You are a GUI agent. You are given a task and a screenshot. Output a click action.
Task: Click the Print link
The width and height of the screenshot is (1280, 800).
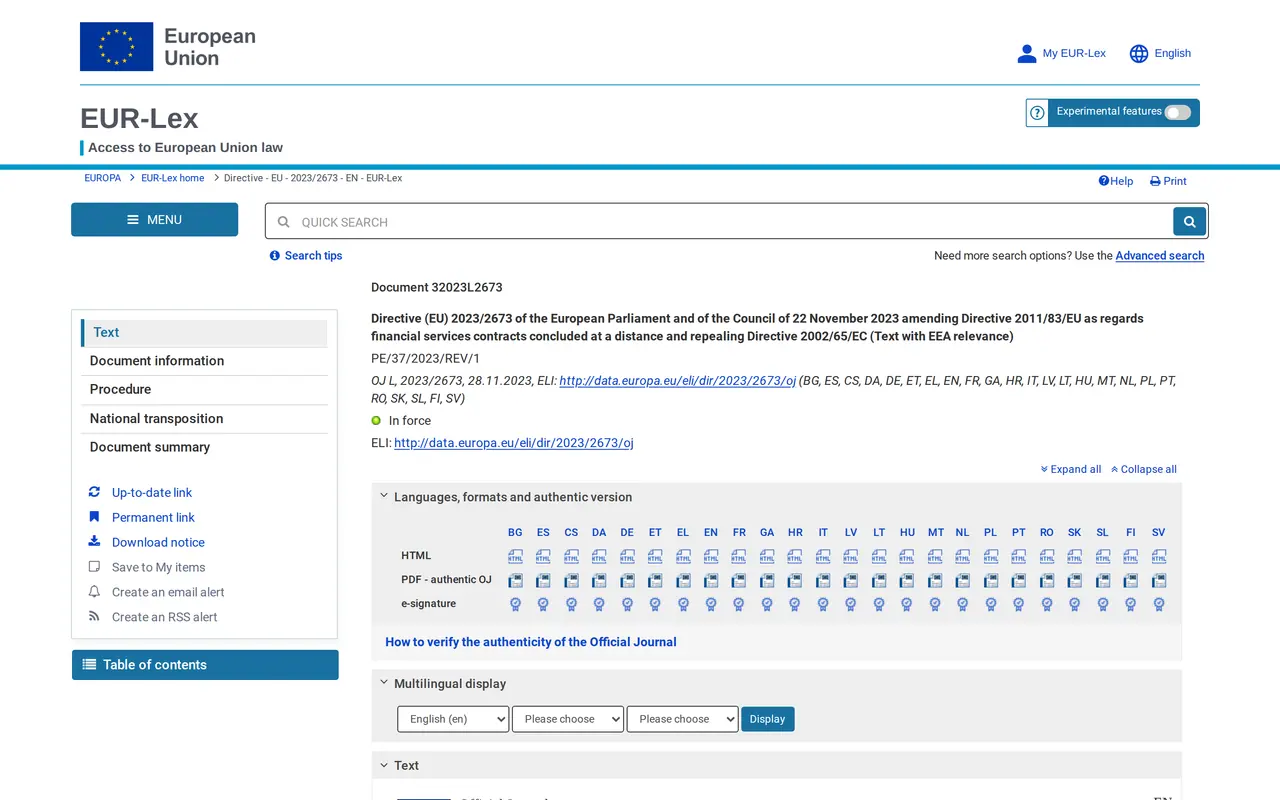pyautogui.click(x=1168, y=181)
